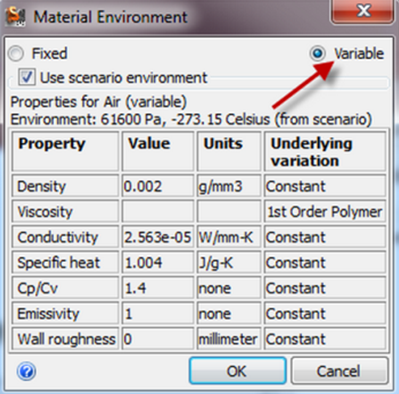Click the blue help question mark icon

coord(26,371)
